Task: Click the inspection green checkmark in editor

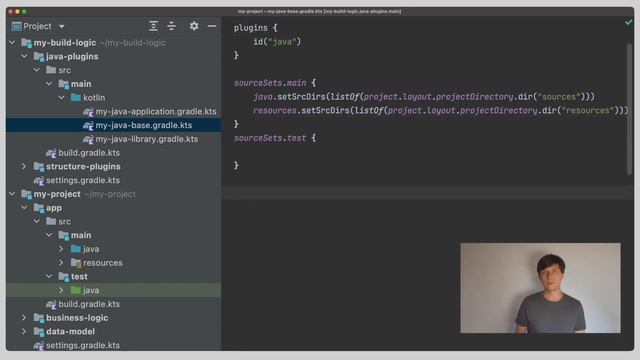Action: pos(628,22)
